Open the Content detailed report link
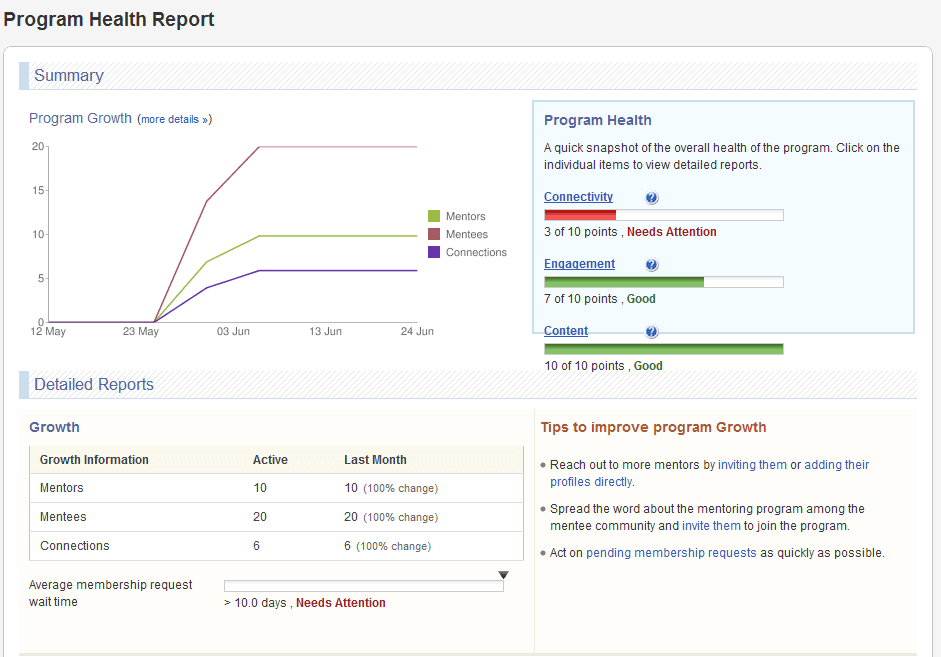Screen dimensions: 941x657 point(566,331)
